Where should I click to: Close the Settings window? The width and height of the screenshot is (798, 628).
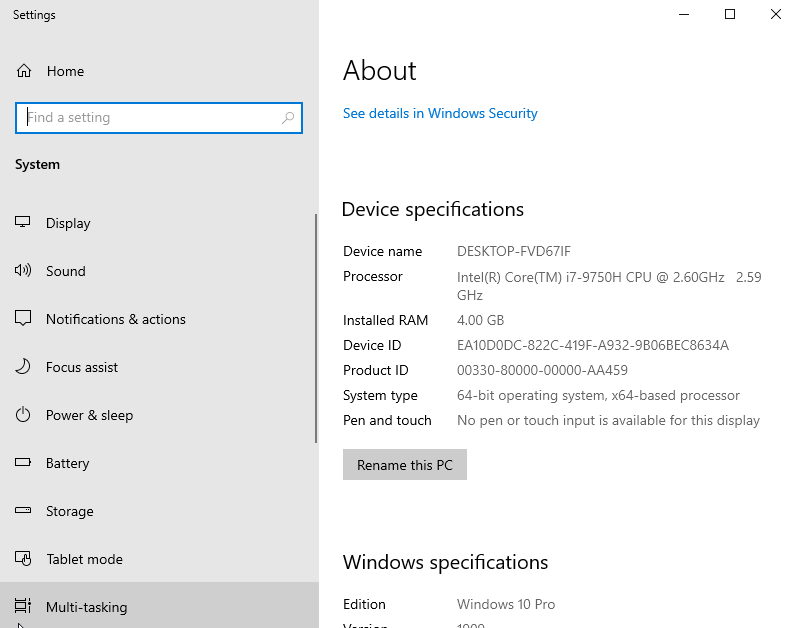[776, 14]
